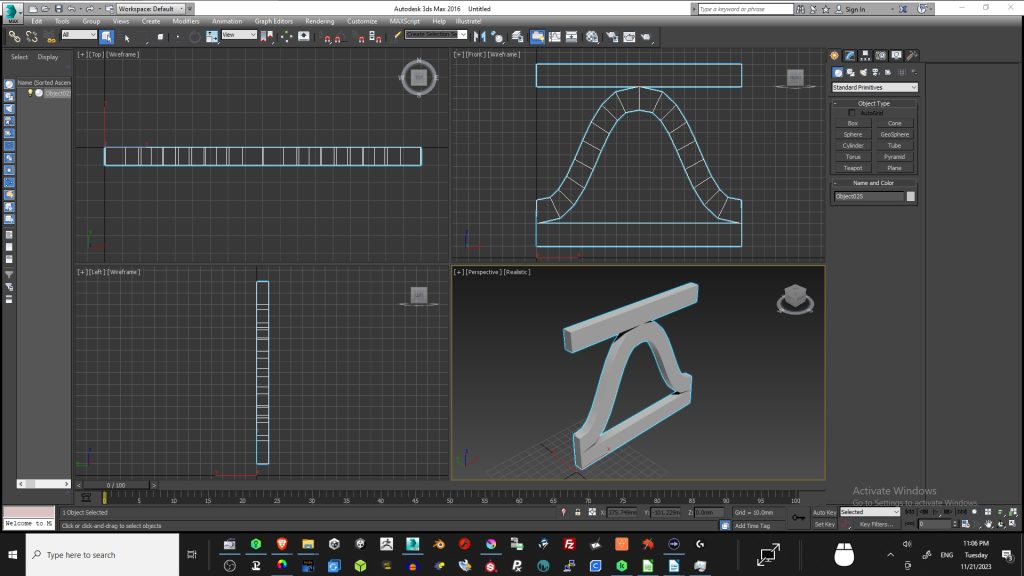Open the Windows Start button

(12, 555)
